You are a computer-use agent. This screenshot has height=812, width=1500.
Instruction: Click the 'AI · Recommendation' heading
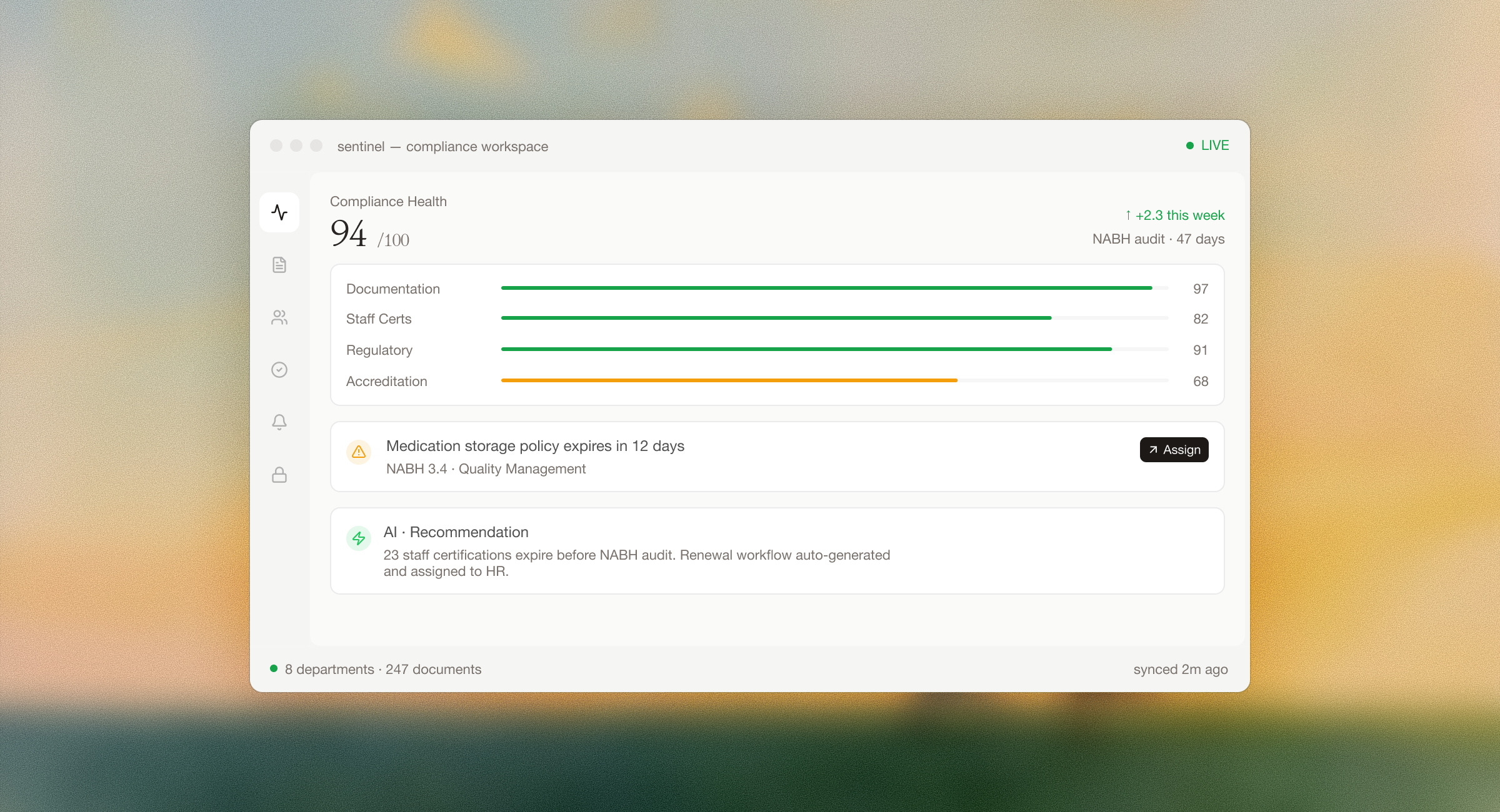click(456, 532)
